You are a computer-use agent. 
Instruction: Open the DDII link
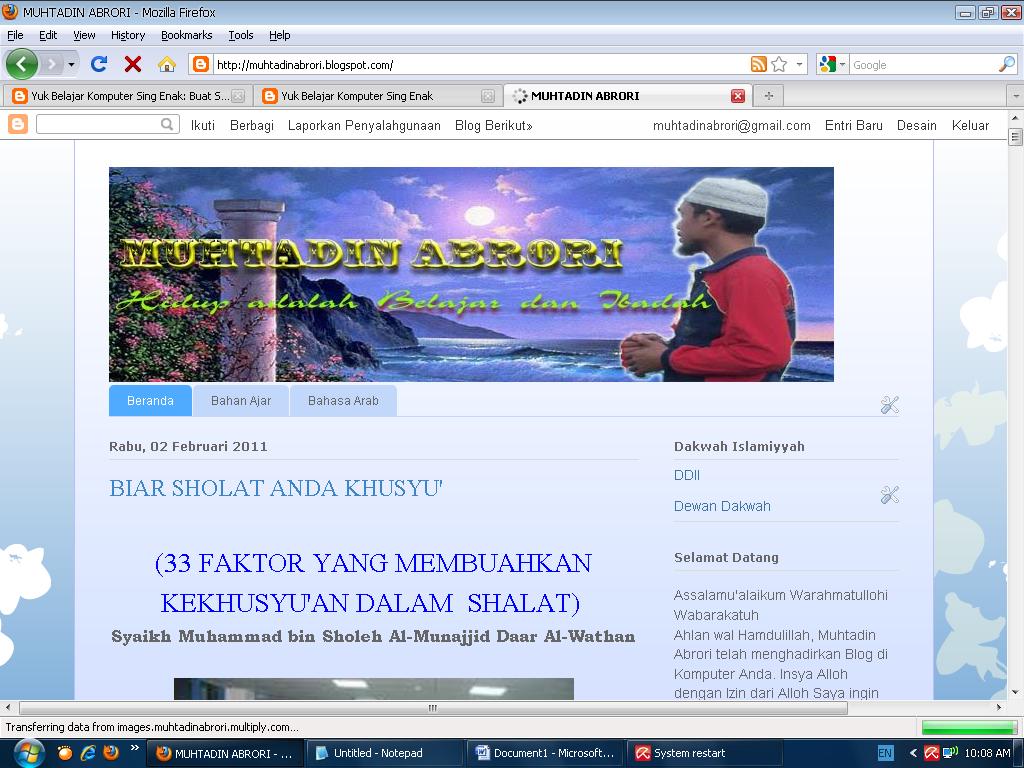(686, 475)
